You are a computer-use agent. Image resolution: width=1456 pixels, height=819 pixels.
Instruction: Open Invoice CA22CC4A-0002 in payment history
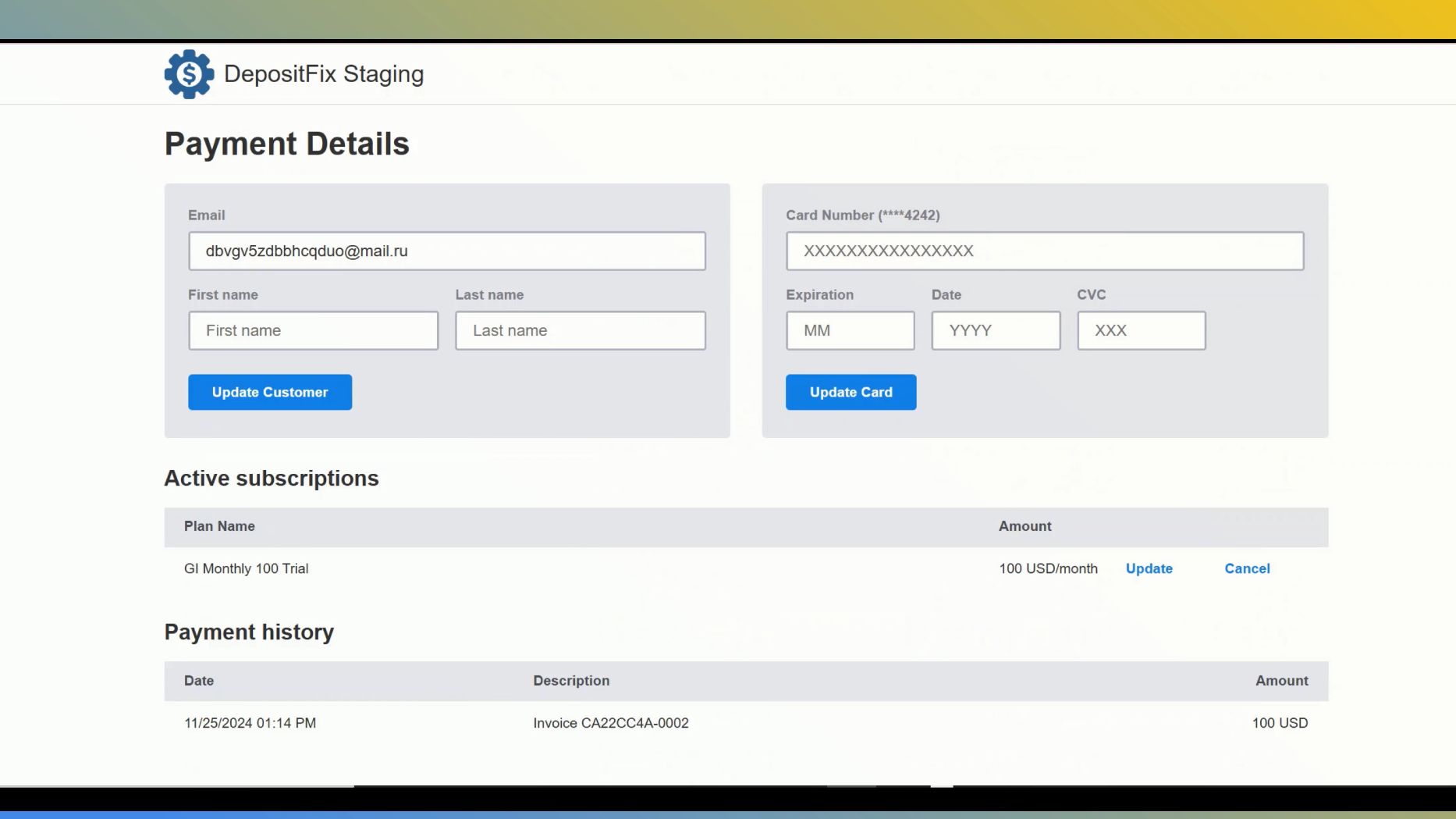click(x=610, y=724)
